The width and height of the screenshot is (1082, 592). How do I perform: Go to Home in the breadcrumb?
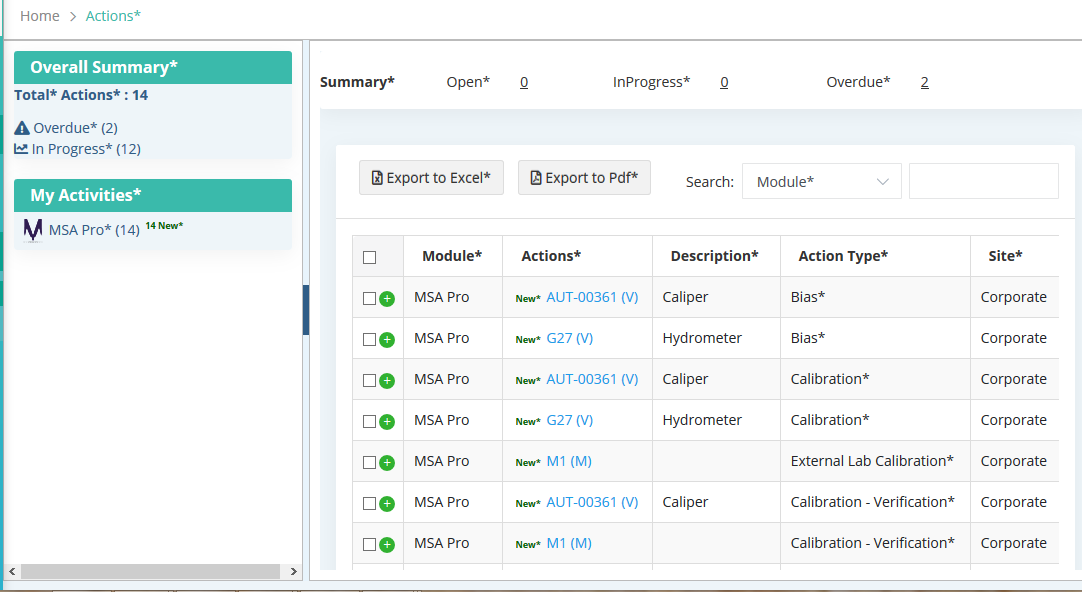[39, 16]
